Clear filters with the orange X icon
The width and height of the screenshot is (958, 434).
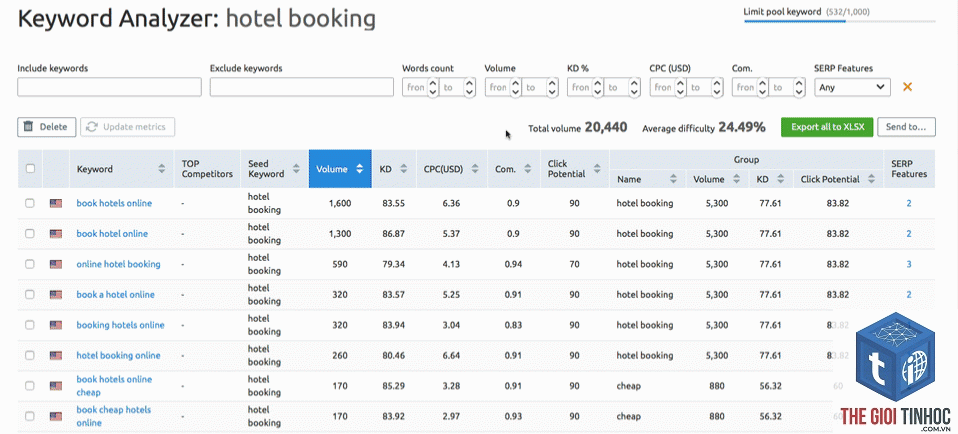tap(907, 87)
